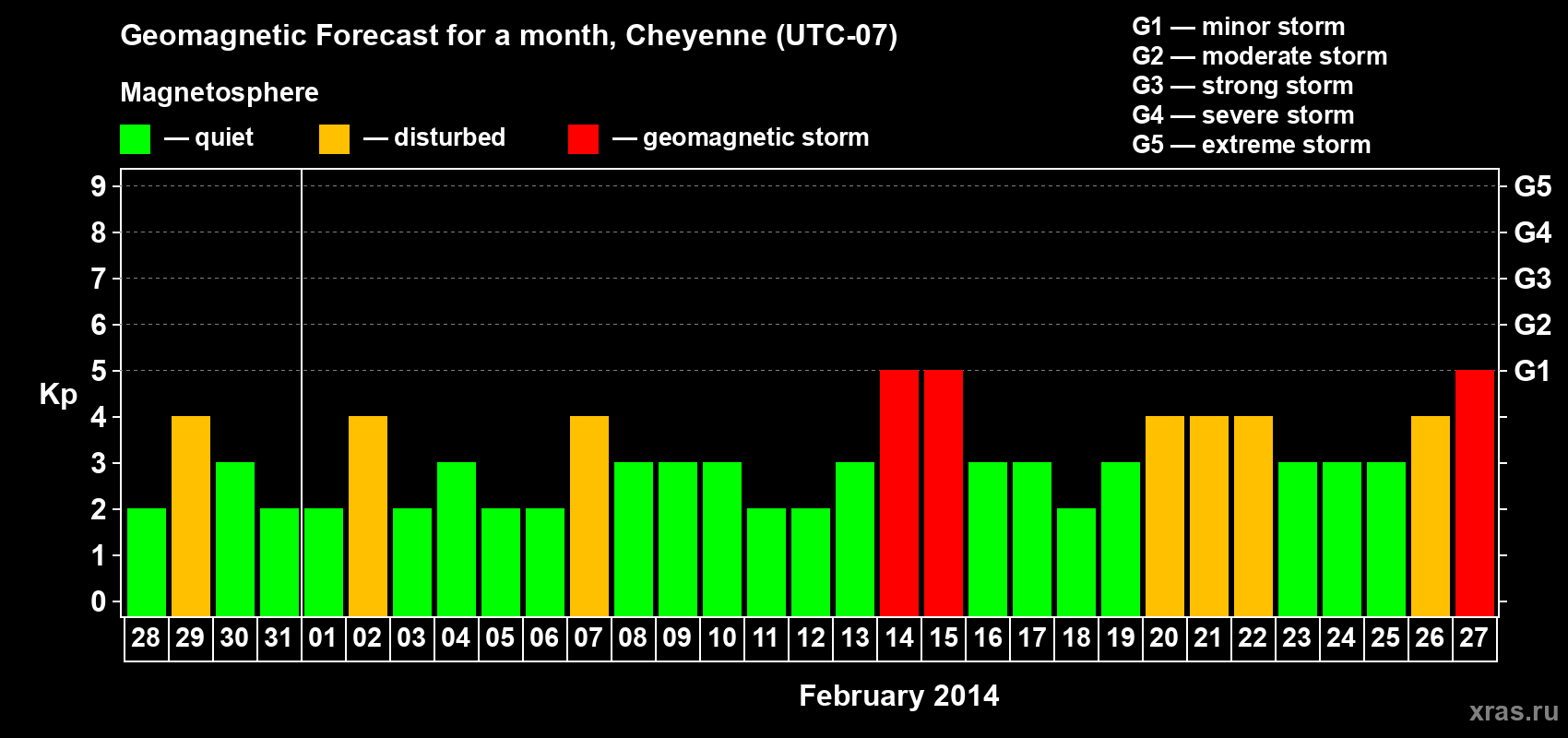Screen dimensions: 1568x738
Task: Click the date label '05' on the axis
Action: tap(500, 638)
